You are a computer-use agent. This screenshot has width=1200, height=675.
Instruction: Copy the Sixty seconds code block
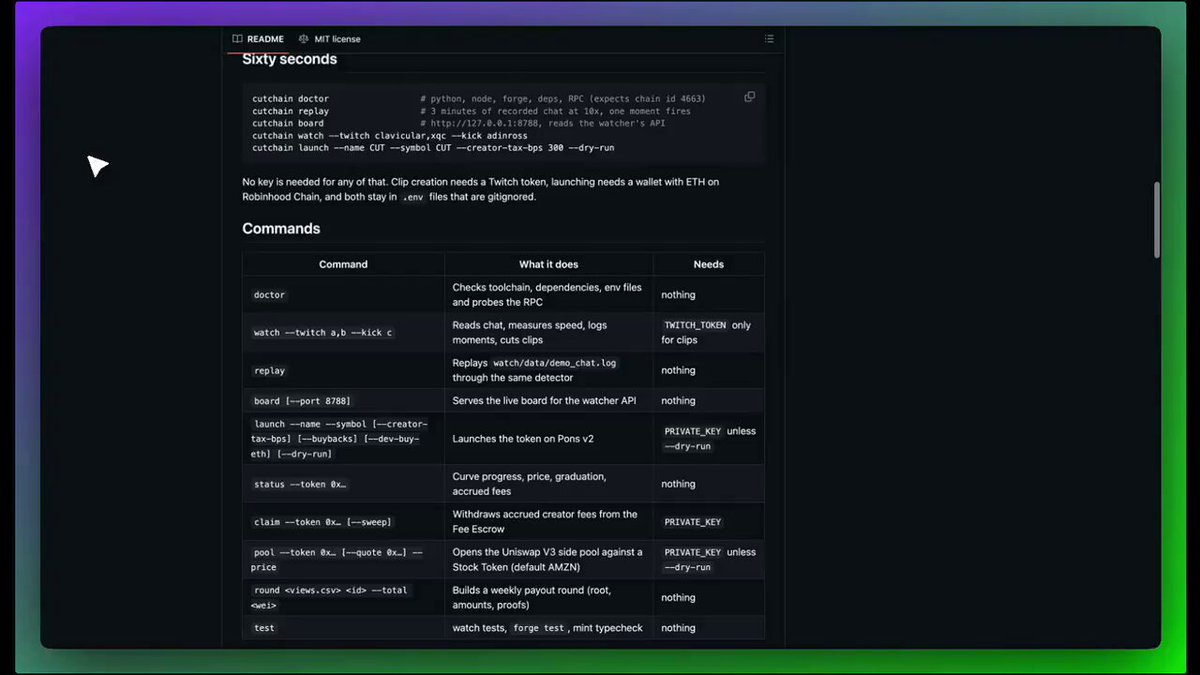[750, 97]
